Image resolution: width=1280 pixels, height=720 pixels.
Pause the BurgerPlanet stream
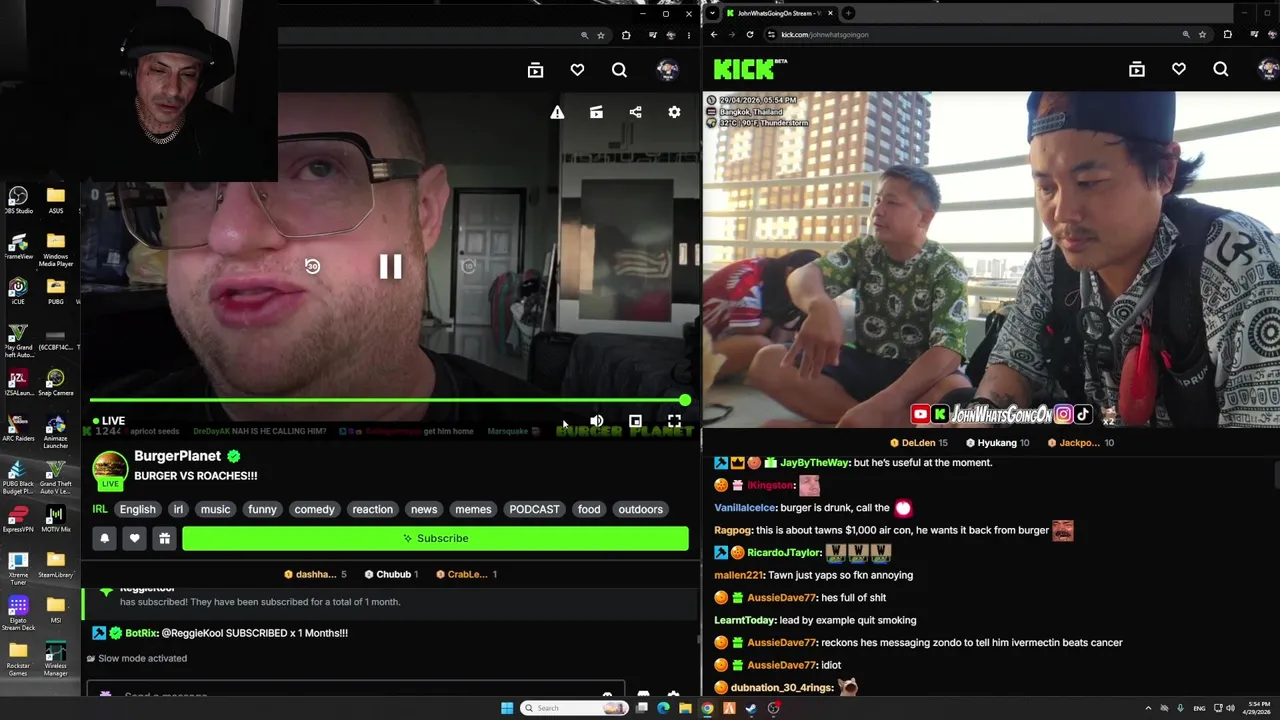(390, 266)
